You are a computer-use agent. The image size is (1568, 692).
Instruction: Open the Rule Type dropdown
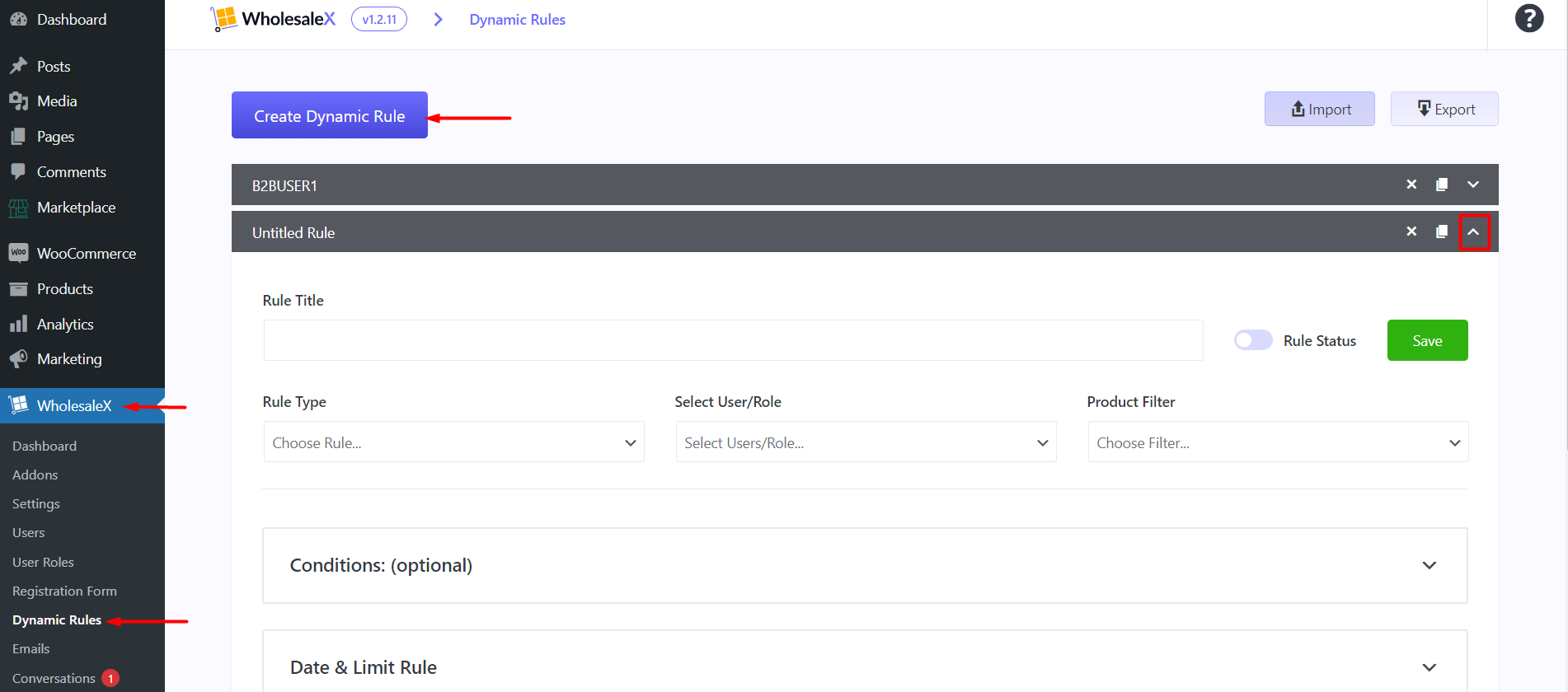454,442
